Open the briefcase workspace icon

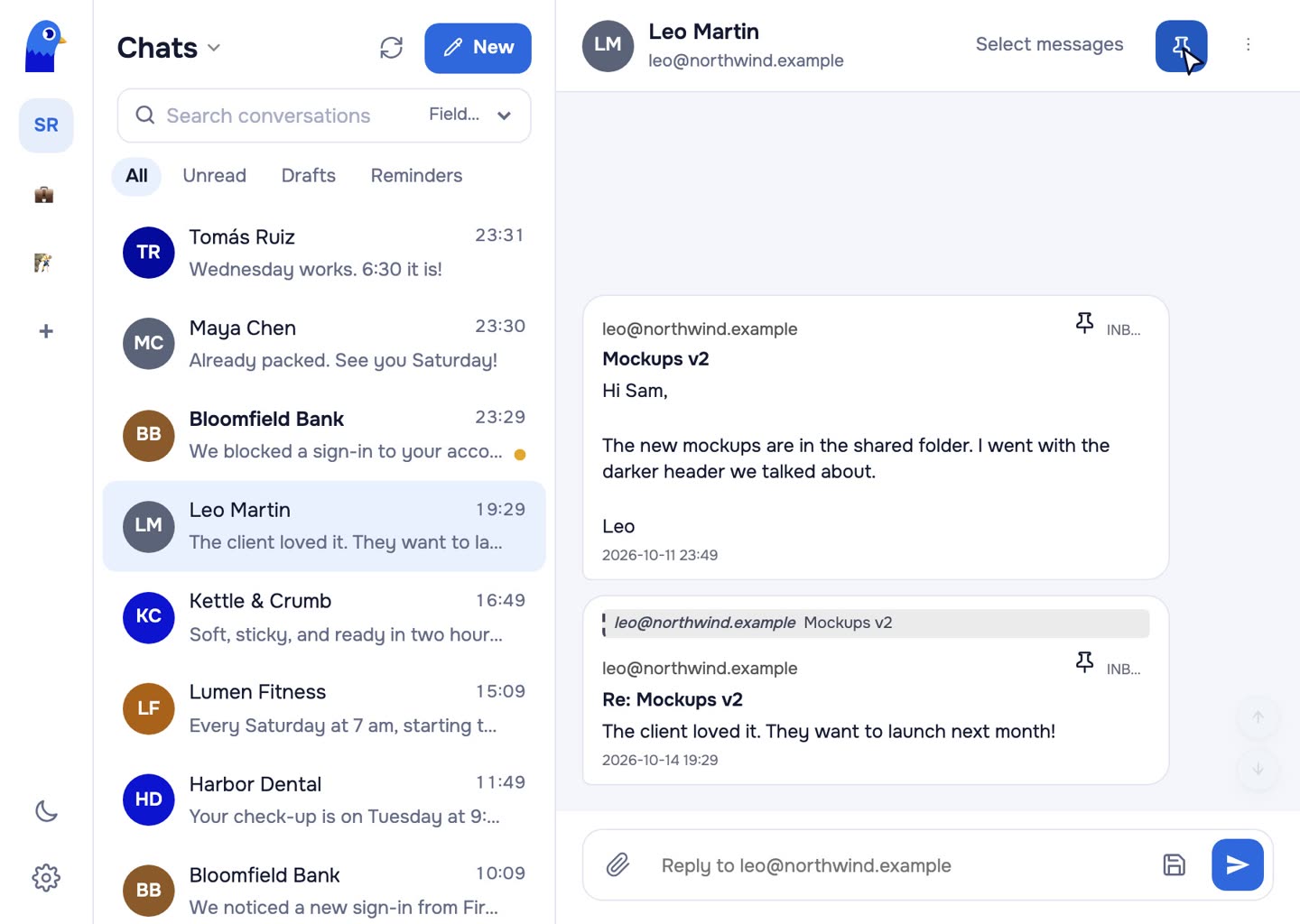tap(44, 194)
